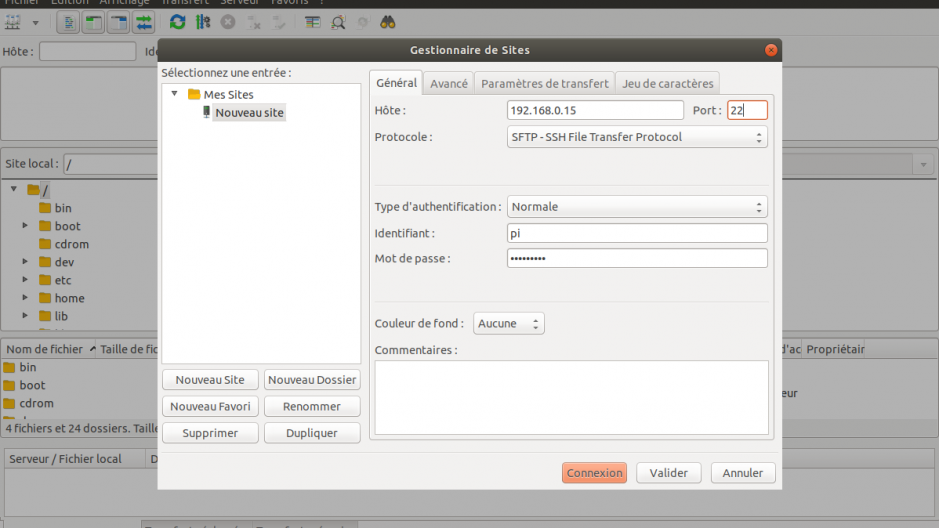Open the Paramètres de transfert tab
This screenshot has width=939, height=528.
click(x=544, y=83)
